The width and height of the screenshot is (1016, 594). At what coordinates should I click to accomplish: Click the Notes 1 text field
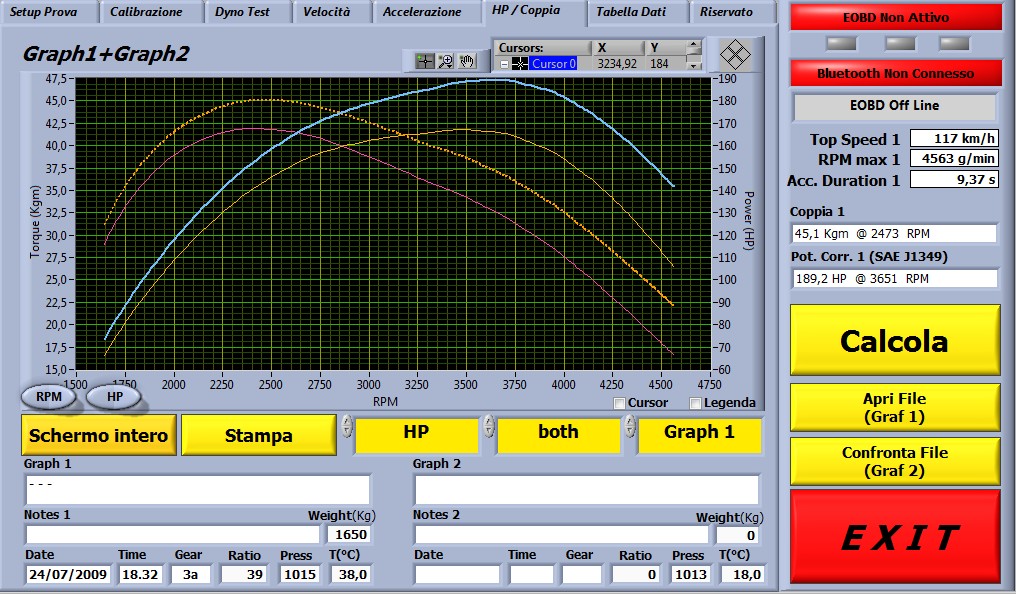tap(165, 534)
